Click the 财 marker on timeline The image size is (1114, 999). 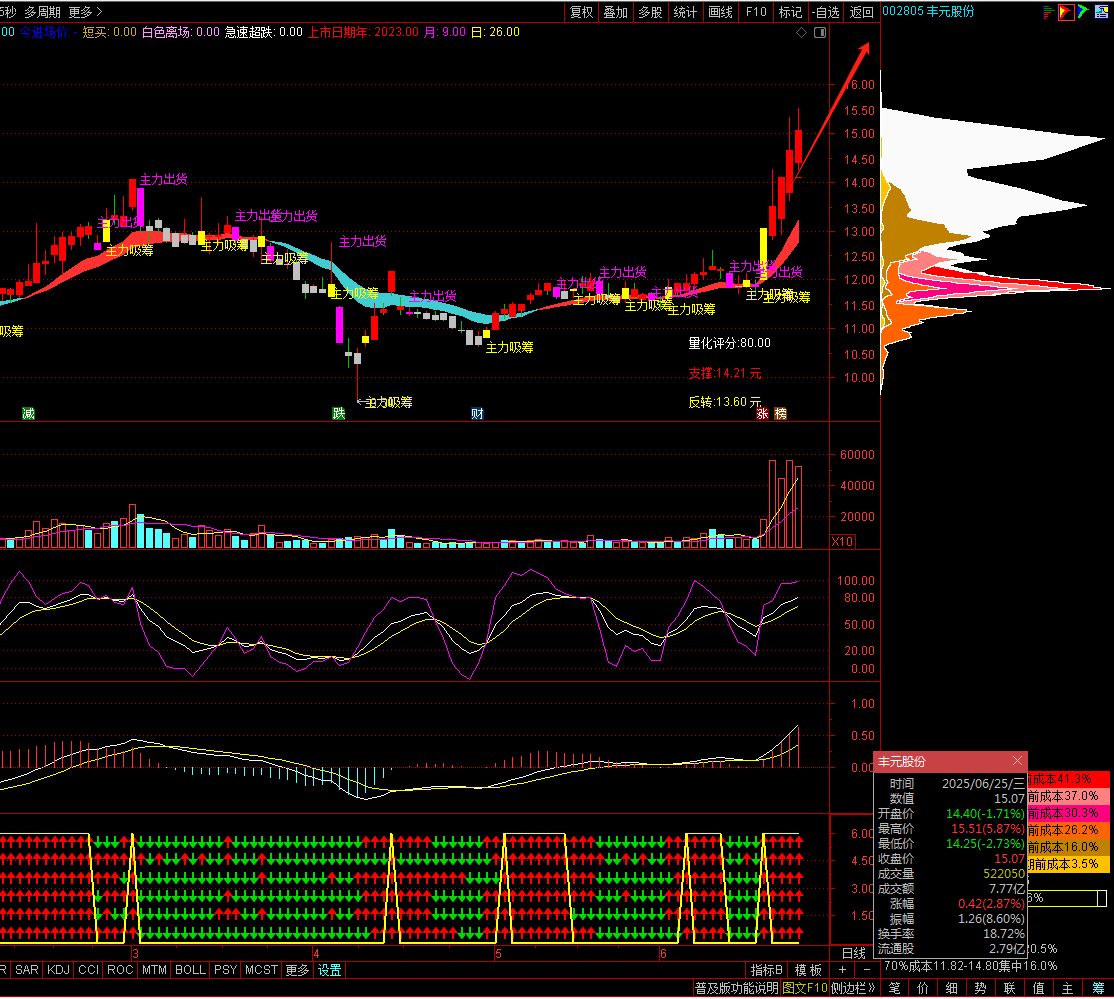coord(477,414)
